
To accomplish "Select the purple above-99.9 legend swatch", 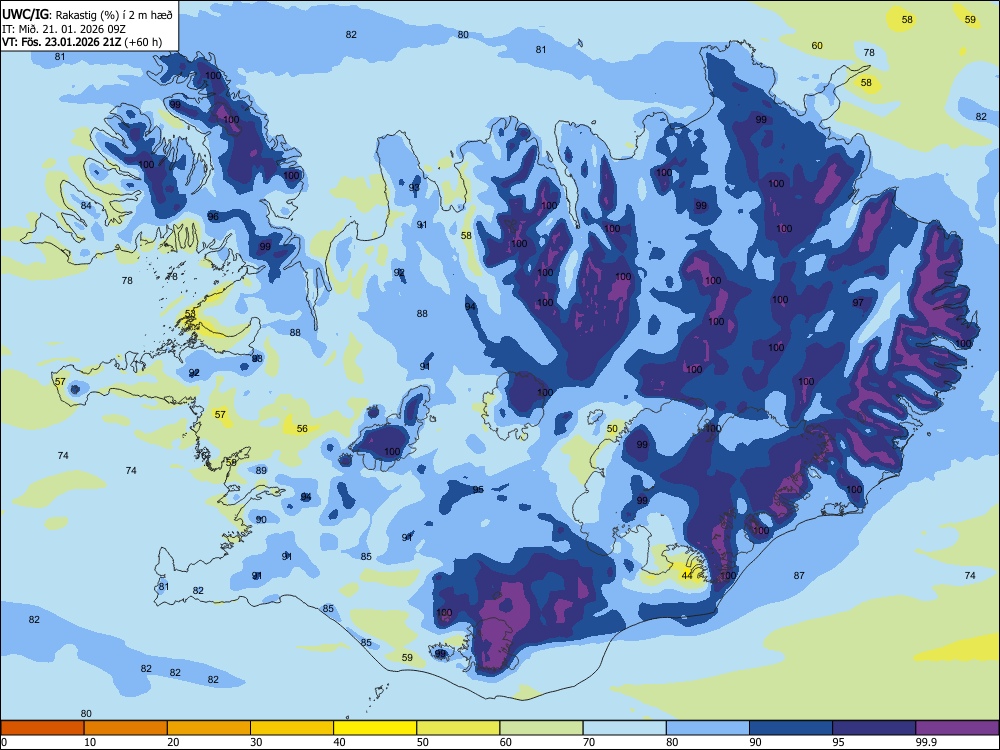I will coord(957,728).
